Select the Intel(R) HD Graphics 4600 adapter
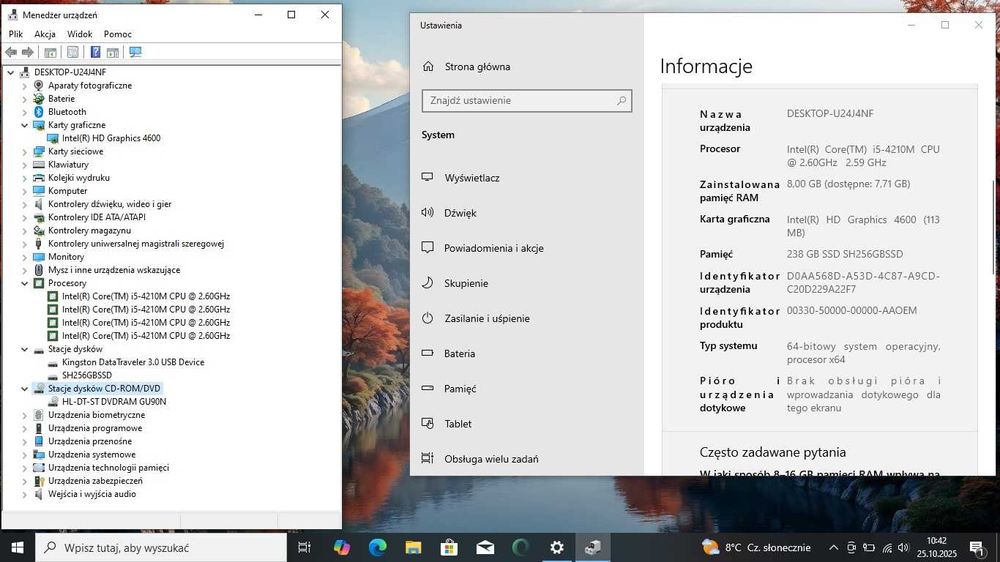Screen dimensions: 1000x562 point(111,138)
